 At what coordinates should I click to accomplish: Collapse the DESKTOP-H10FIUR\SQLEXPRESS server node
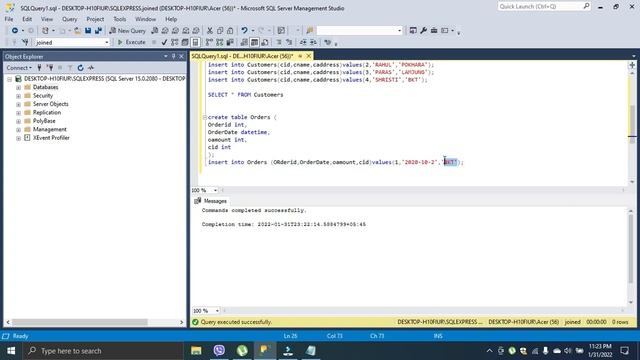pos(9,79)
